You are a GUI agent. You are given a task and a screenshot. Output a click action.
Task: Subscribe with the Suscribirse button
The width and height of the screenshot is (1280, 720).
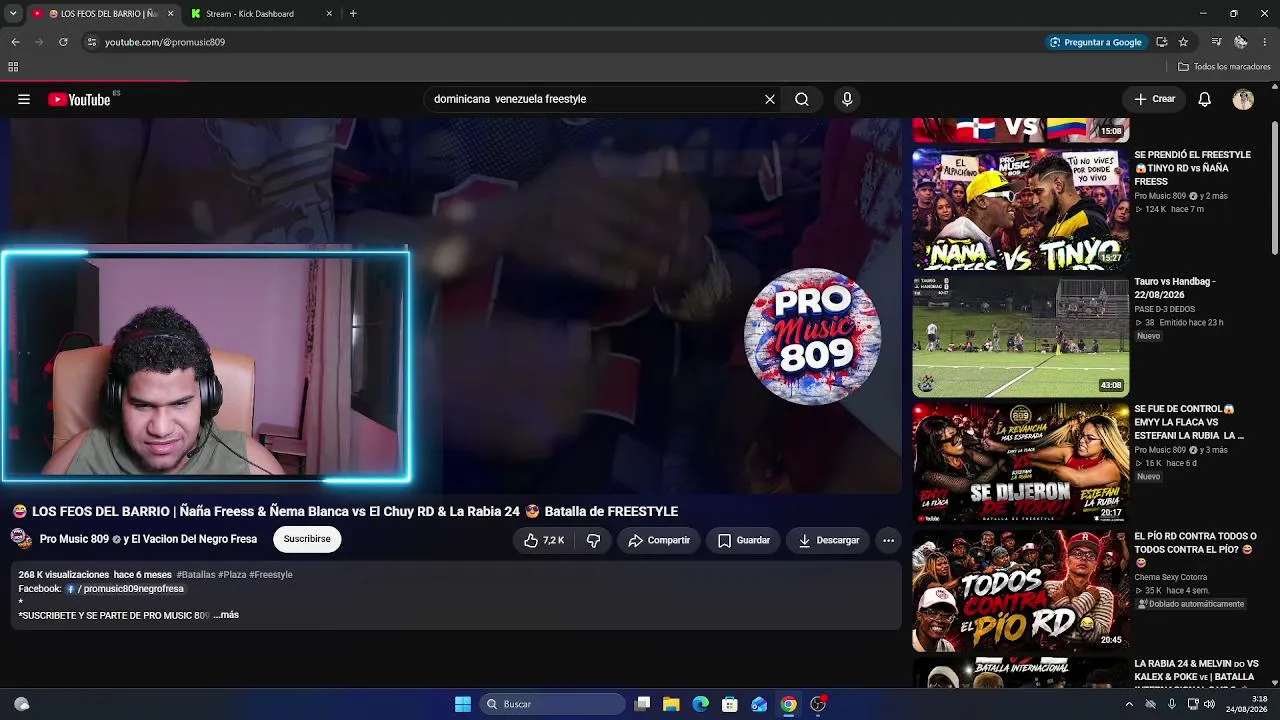coord(307,539)
